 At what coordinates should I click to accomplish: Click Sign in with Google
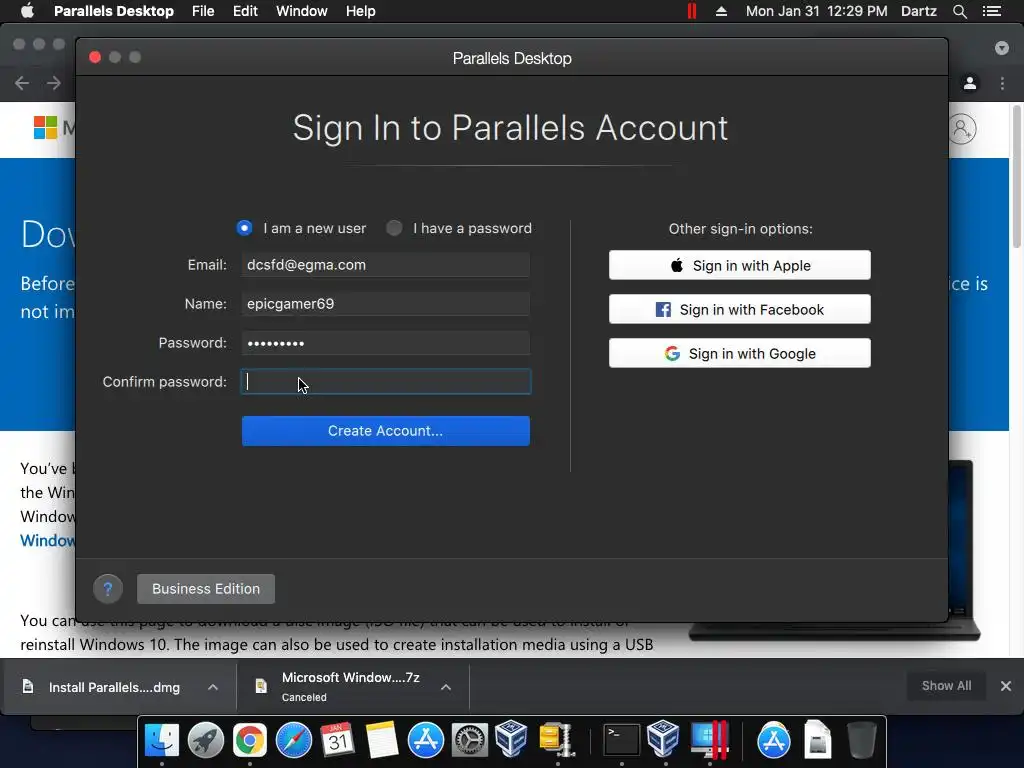click(x=740, y=353)
